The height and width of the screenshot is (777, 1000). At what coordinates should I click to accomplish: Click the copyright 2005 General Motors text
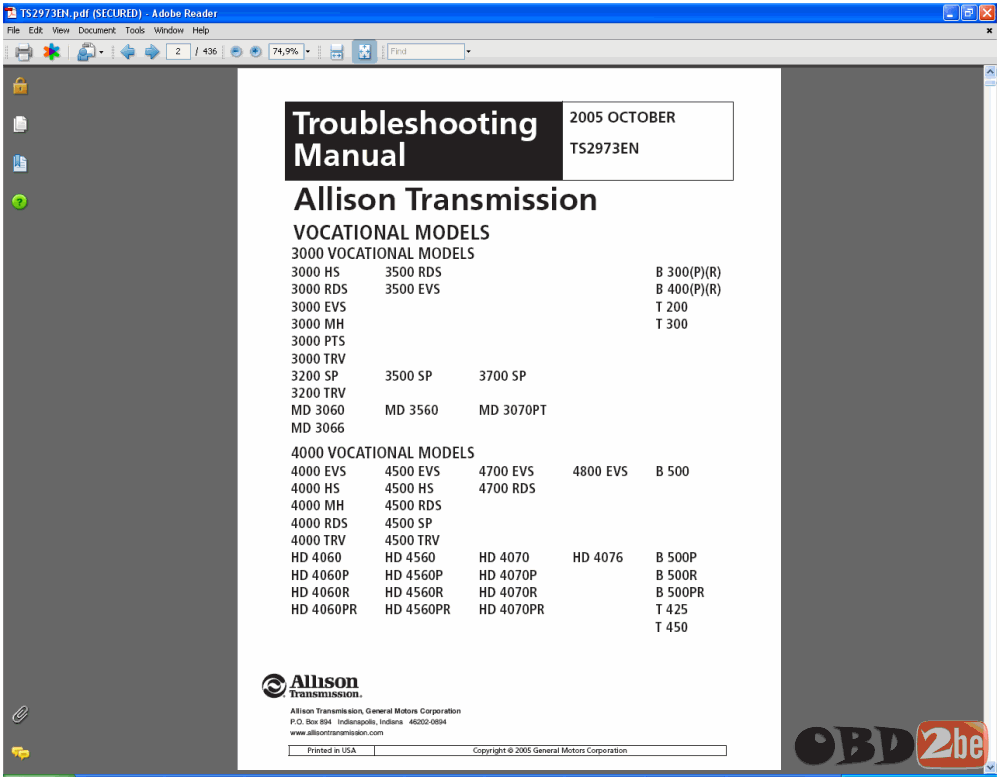[x=550, y=750]
